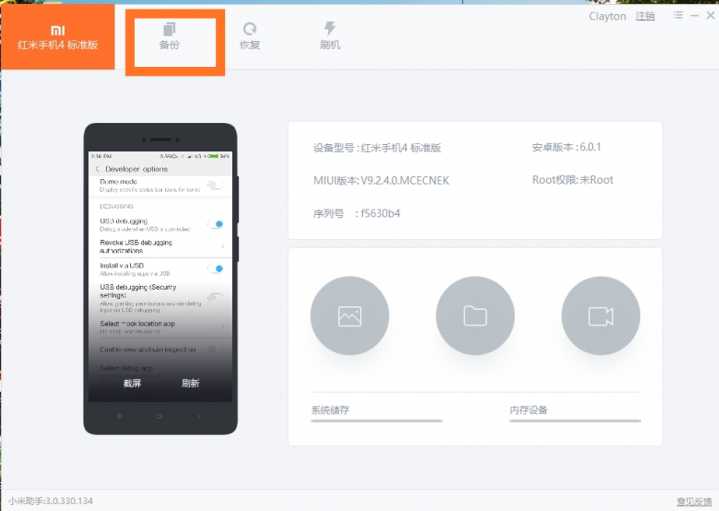The image size is (719, 511).
Task: Minimize the Mi assistant window
Action: pos(695,16)
